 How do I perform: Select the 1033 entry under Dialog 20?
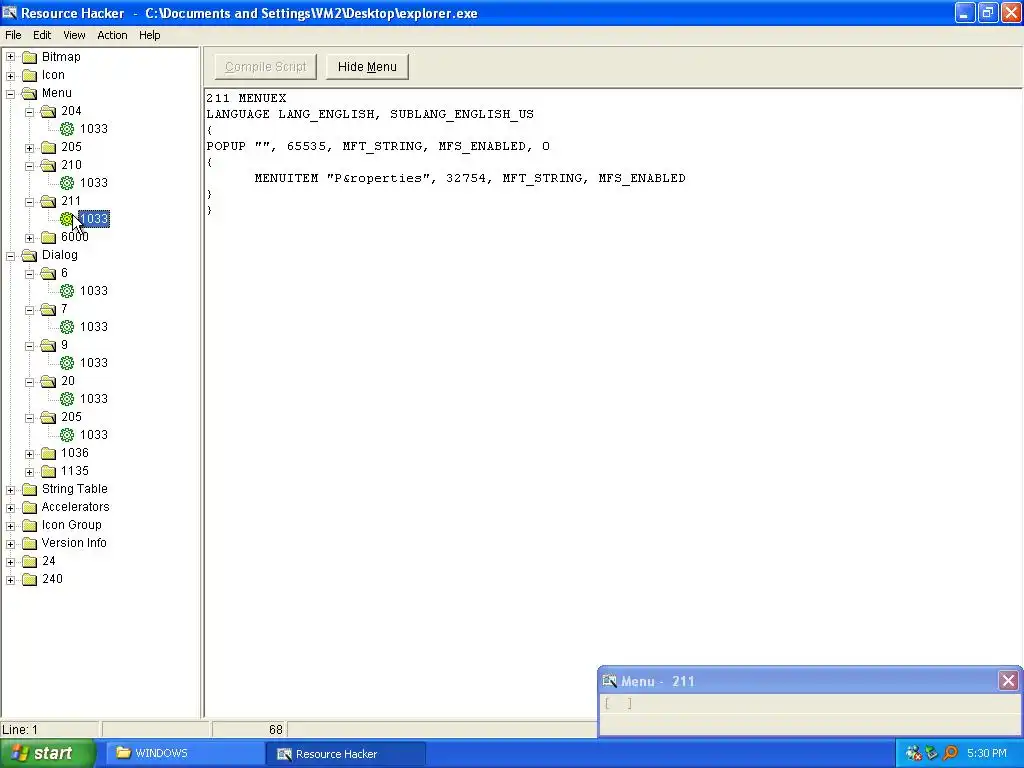click(94, 398)
